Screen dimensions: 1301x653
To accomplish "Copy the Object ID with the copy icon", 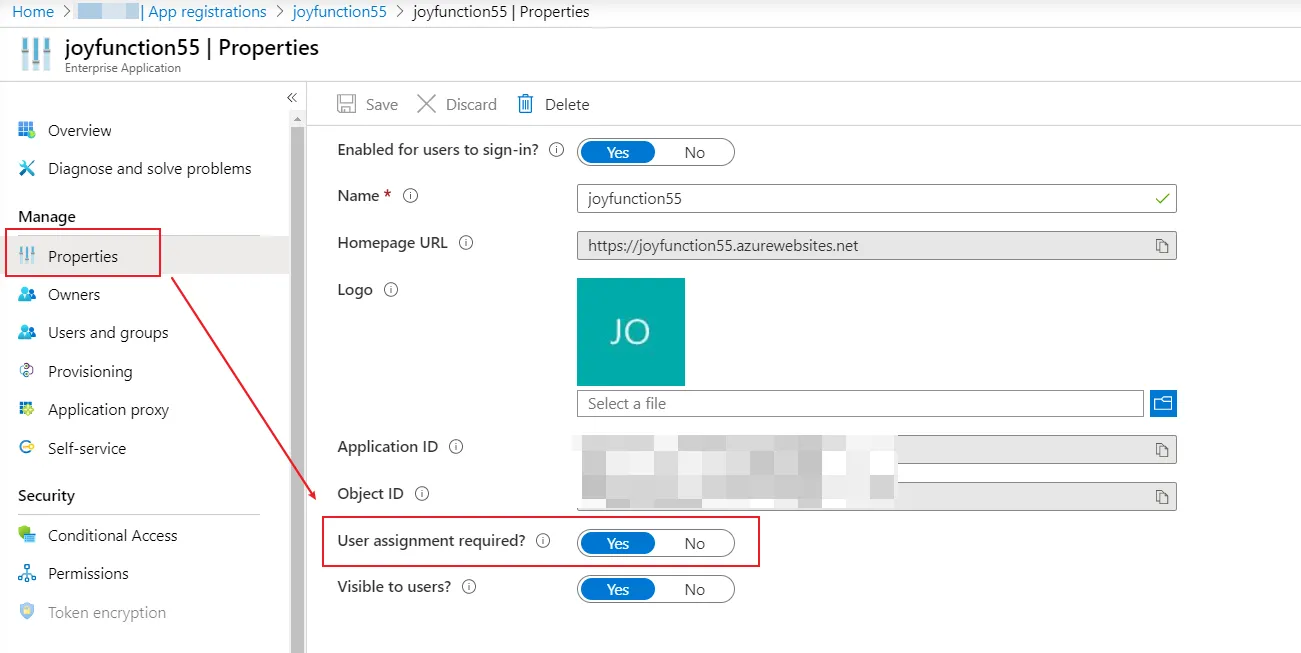I will [x=1162, y=497].
